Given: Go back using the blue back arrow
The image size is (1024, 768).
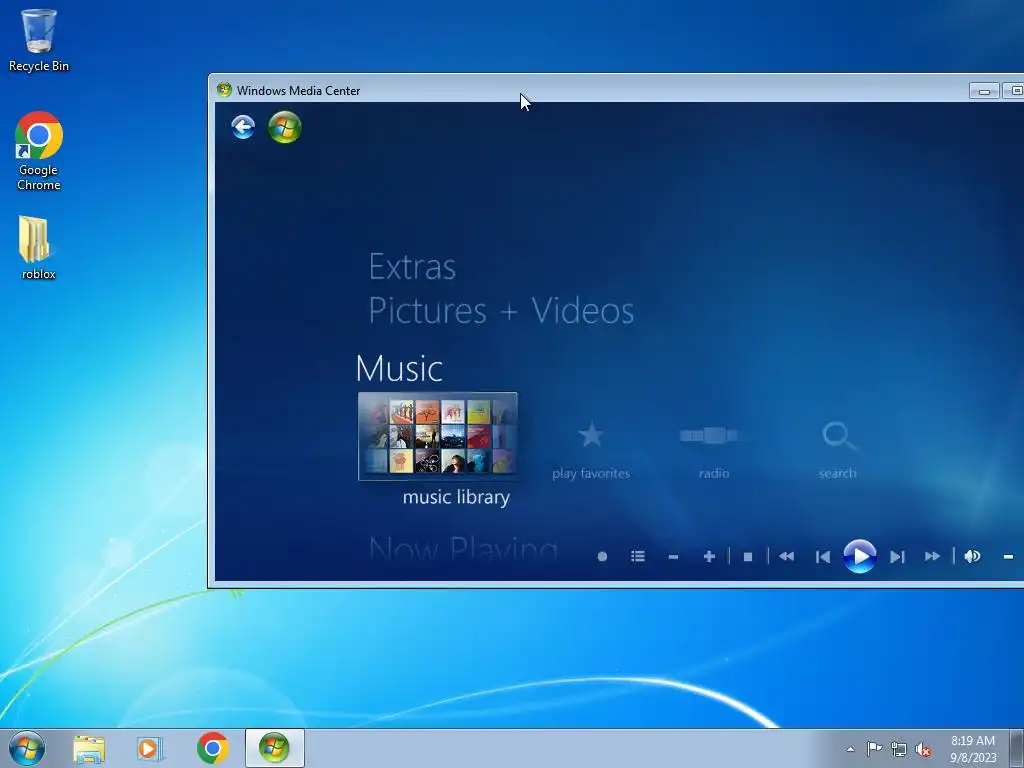Looking at the screenshot, I should click(243, 127).
